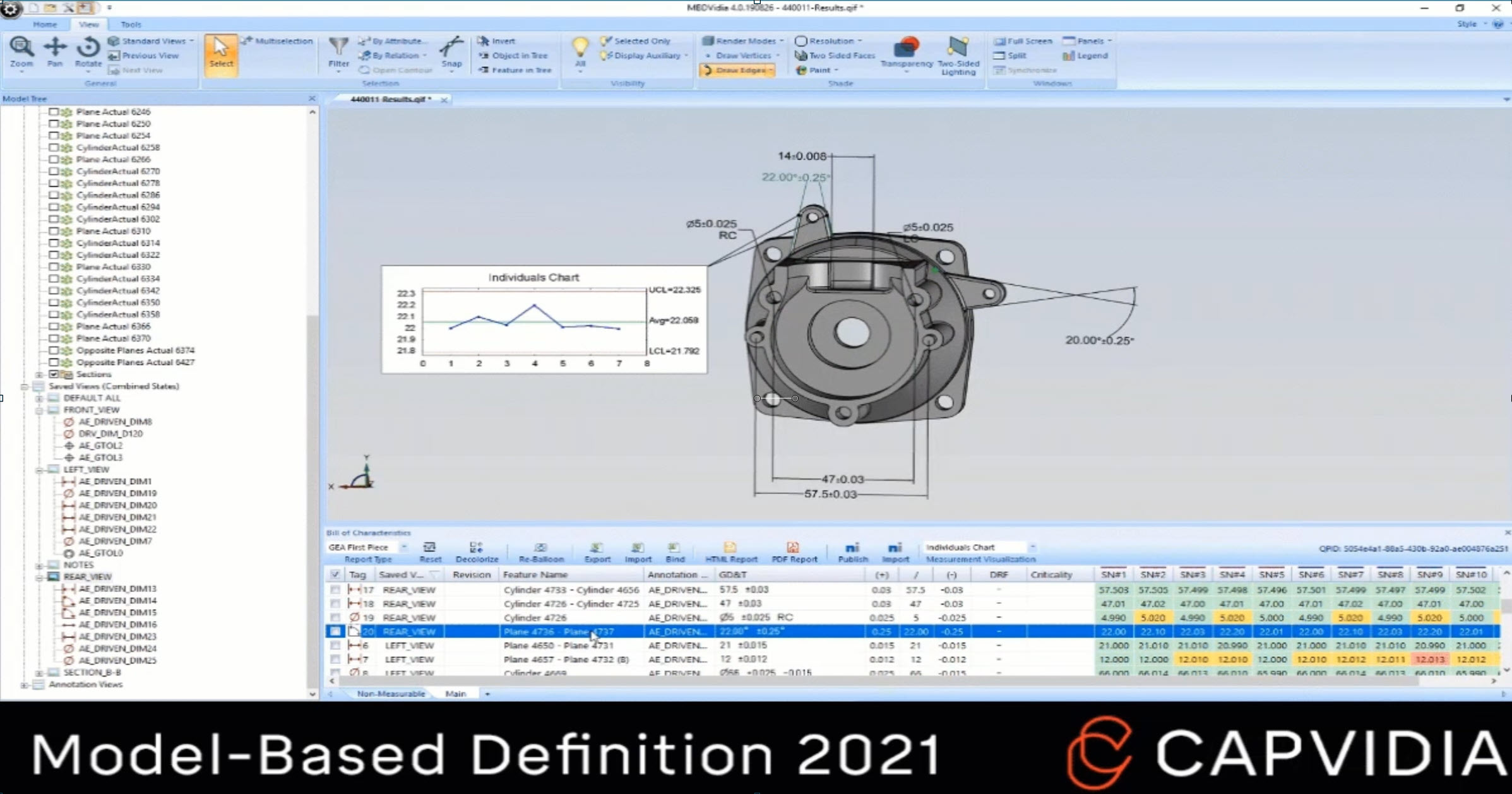
Task: Expand the SECTION_B-B tree node
Action: click(39, 672)
